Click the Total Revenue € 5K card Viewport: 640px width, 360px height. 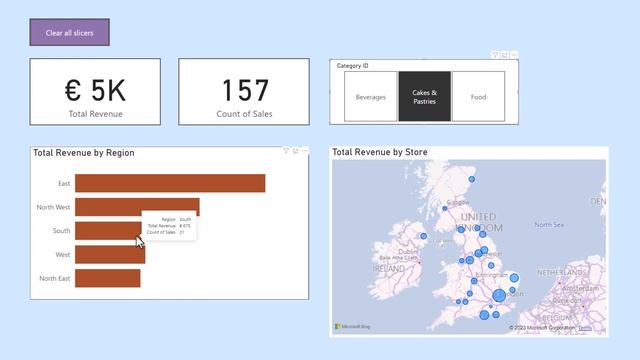click(x=95, y=91)
